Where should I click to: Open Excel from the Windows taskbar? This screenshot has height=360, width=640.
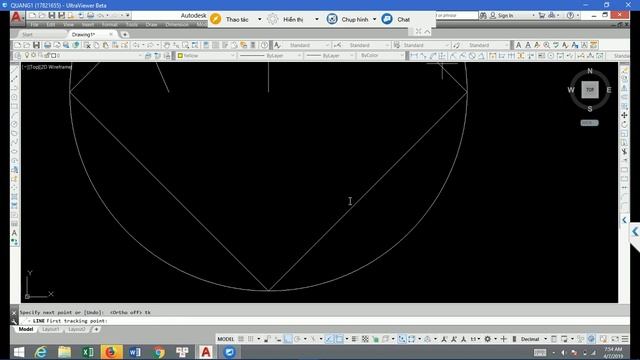tap(87, 352)
